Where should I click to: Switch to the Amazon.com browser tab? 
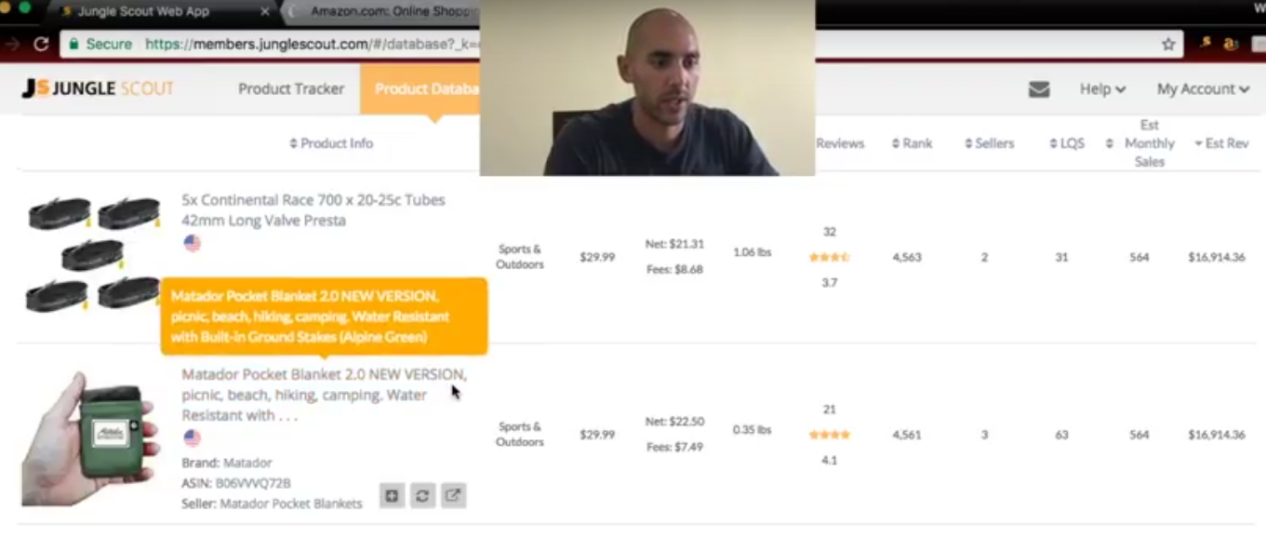click(380, 12)
